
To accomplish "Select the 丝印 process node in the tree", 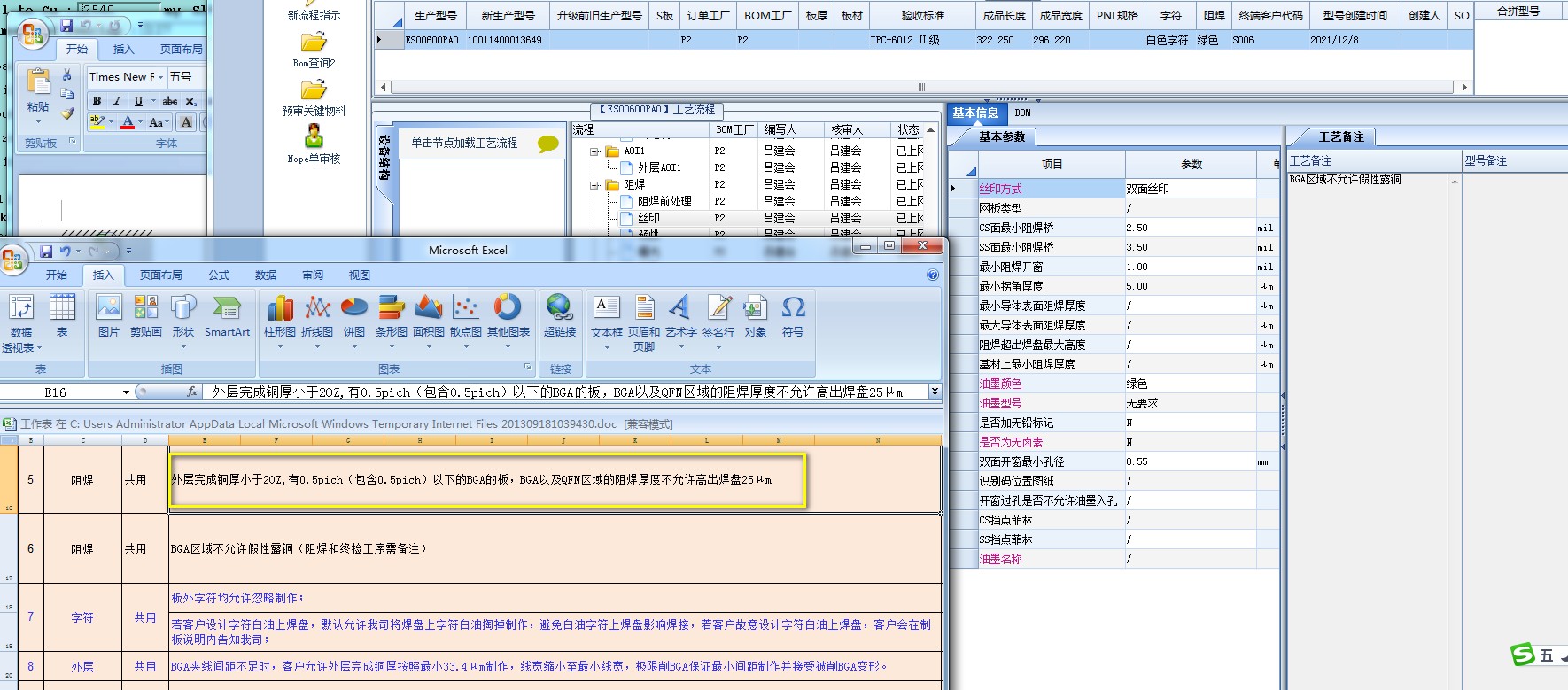I will click(648, 218).
